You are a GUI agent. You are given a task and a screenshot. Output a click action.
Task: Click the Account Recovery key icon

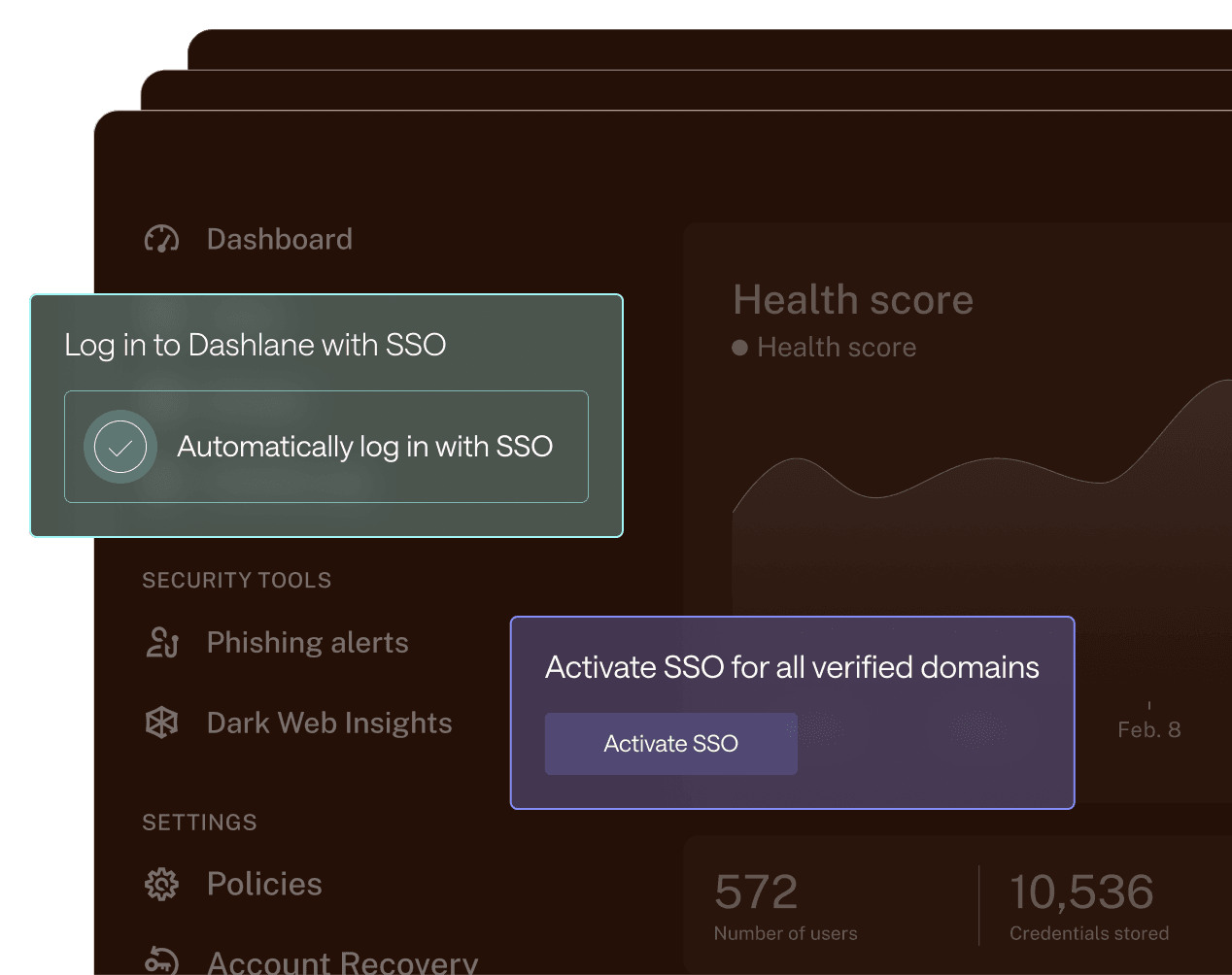(161, 961)
